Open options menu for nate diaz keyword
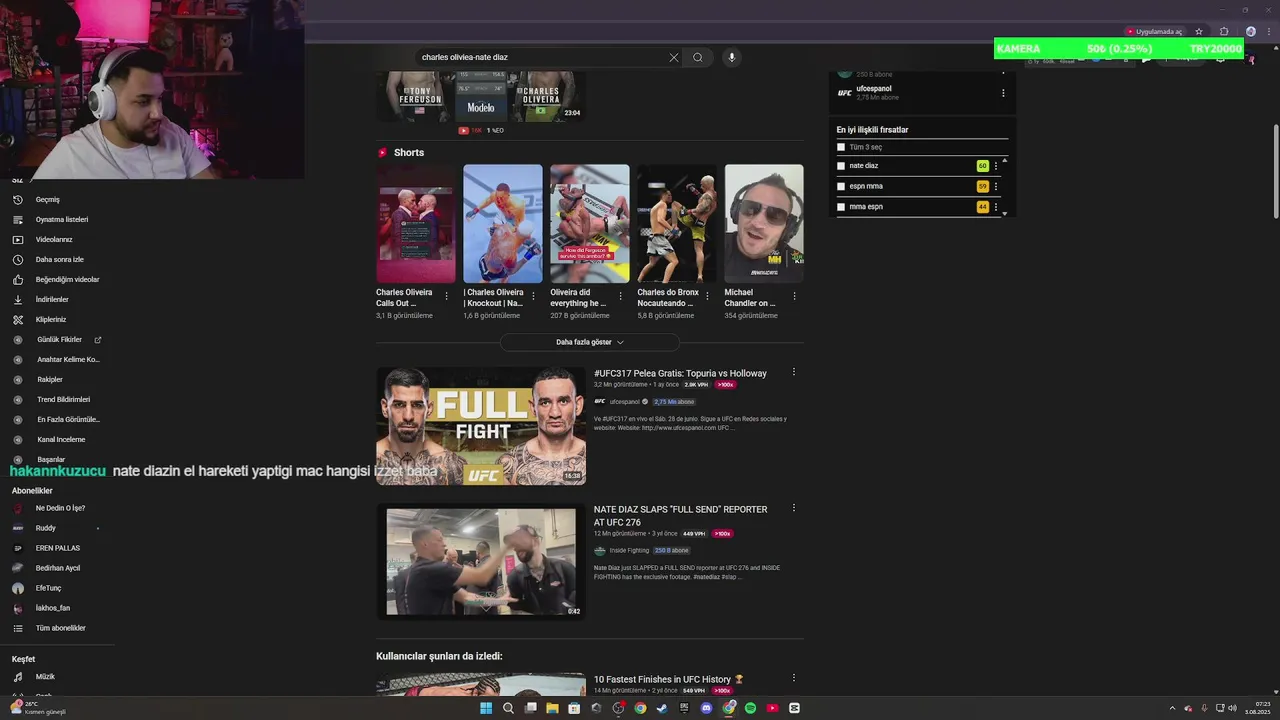This screenshot has width=1280, height=720. click(x=996, y=166)
